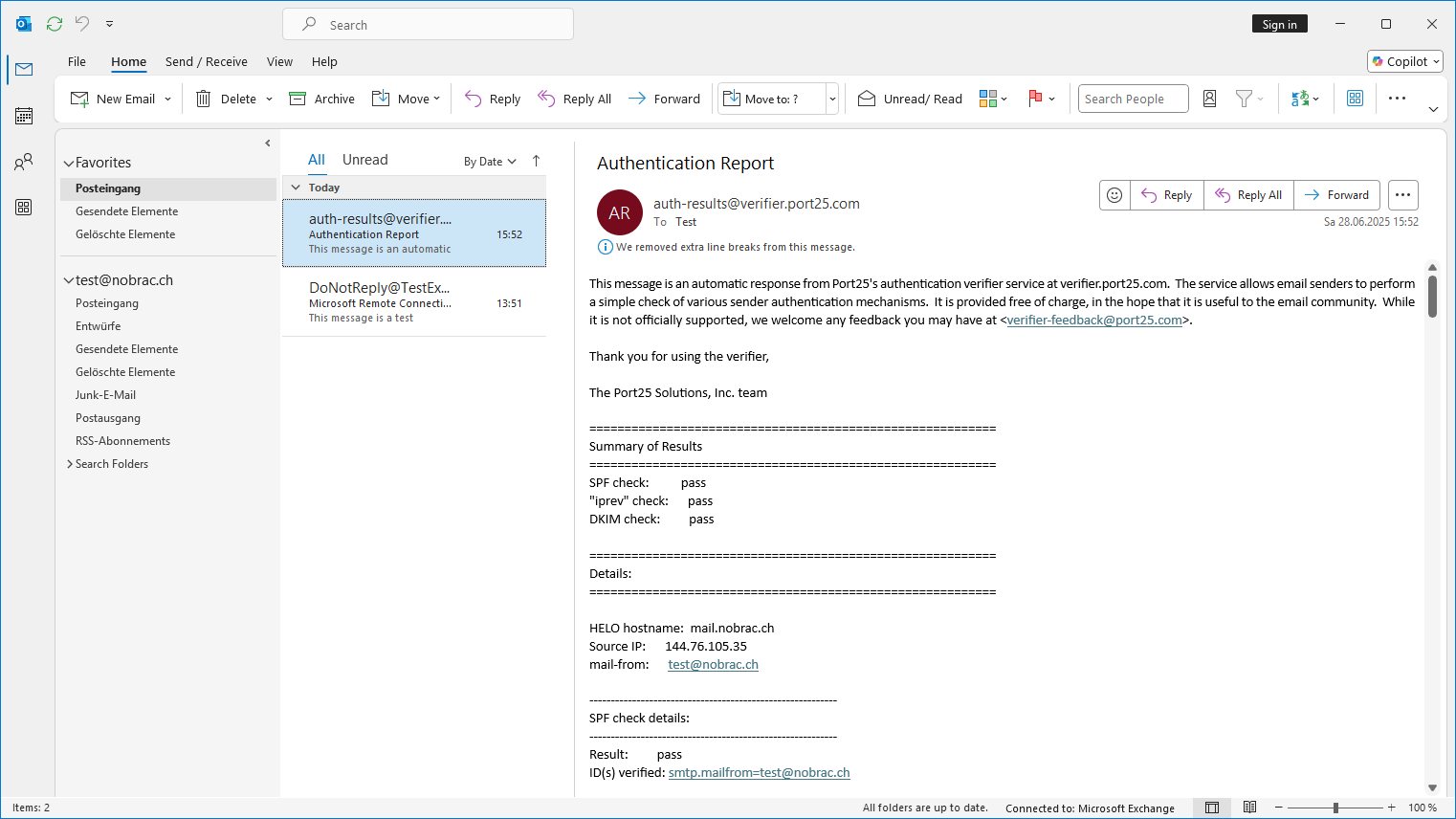
Task: Select Posteingang under Favorites
Action: [x=168, y=188]
